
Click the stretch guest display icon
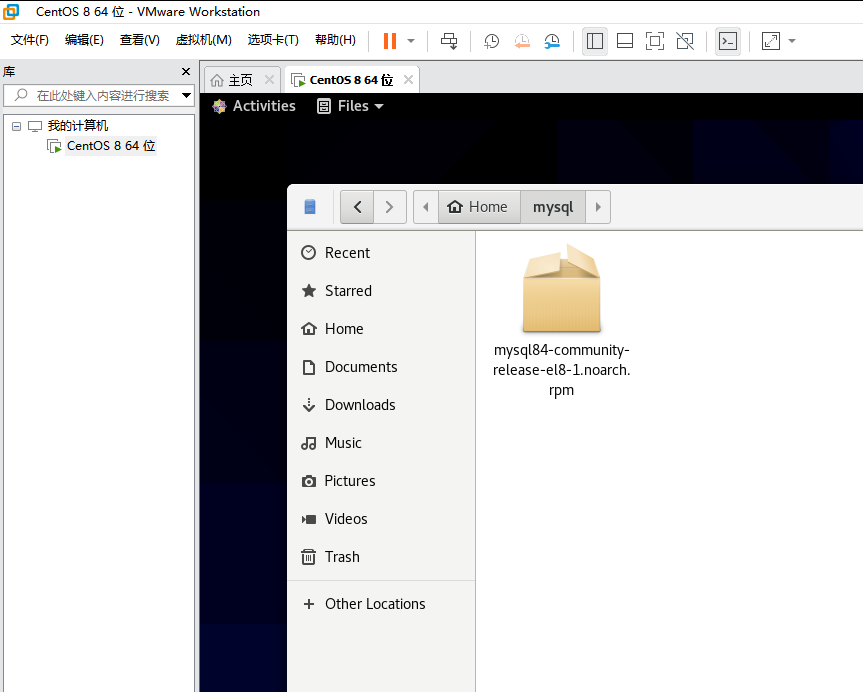coord(771,41)
